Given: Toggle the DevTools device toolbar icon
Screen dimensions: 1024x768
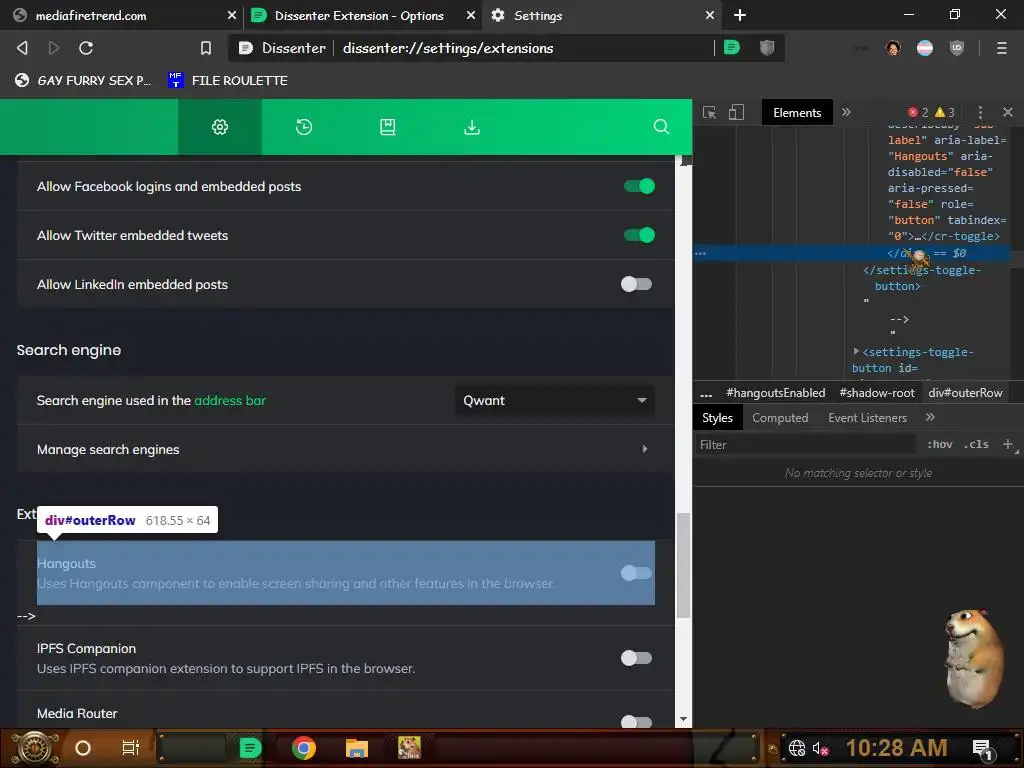Looking at the screenshot, I should (x=736, y=112).
